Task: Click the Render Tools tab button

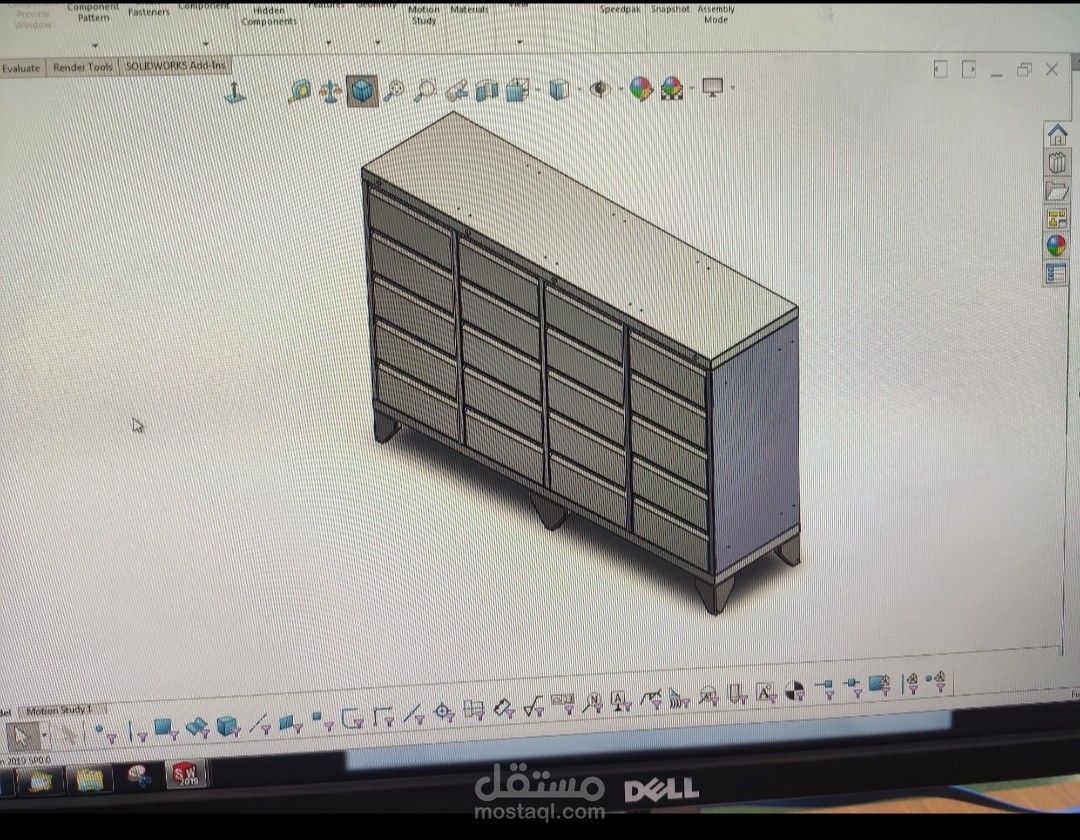Action: coord(84,66)
